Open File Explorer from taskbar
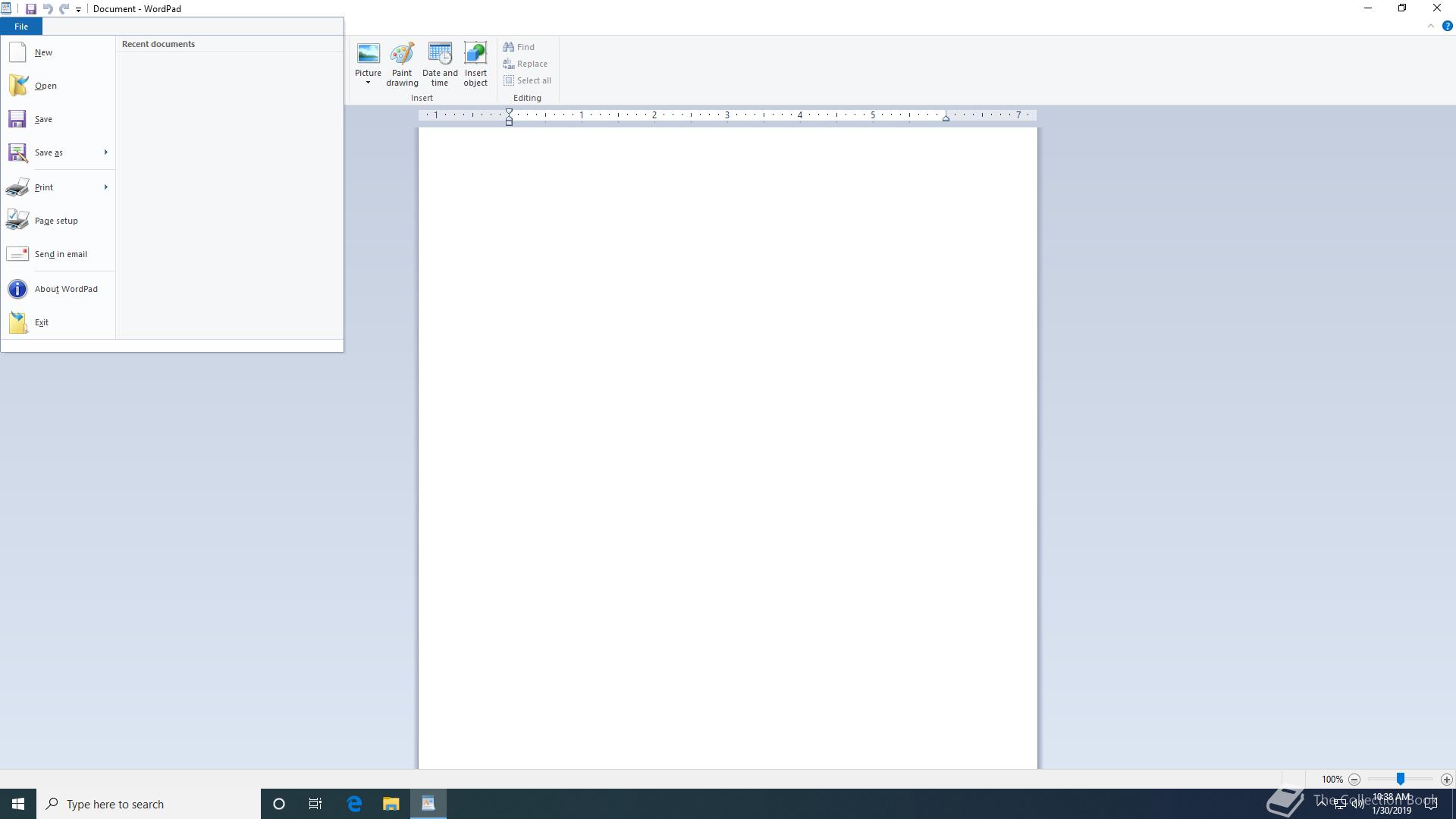 (391, 804)
